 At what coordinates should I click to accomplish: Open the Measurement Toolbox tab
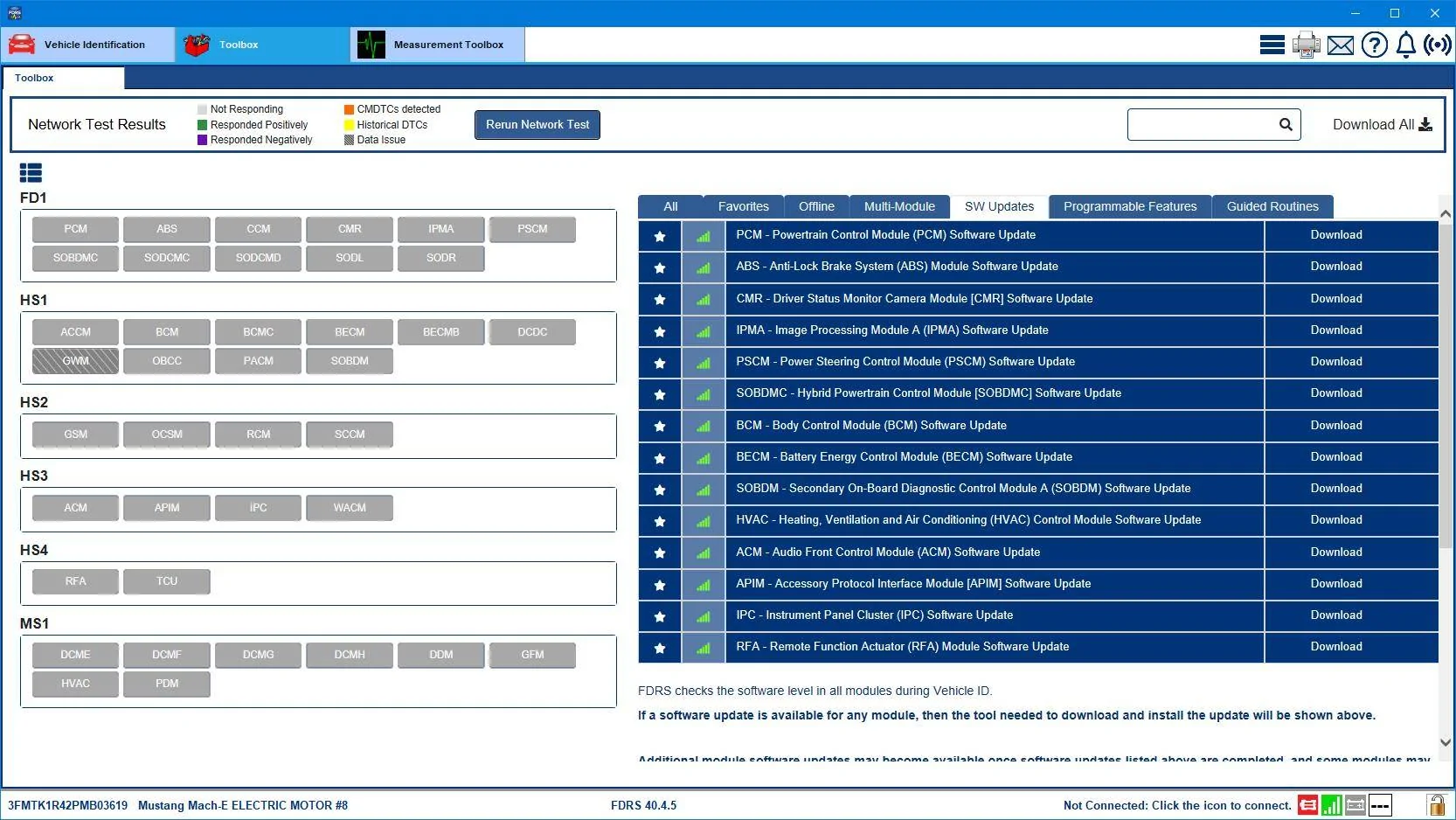(437, 45)
